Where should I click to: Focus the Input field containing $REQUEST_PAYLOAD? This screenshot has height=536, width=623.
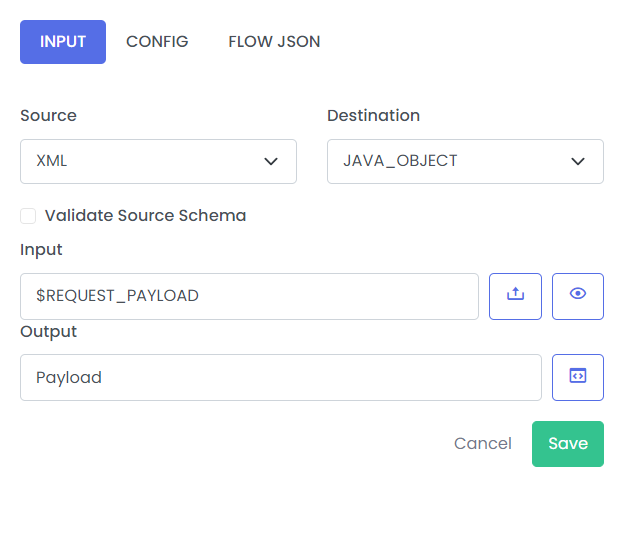pyautogui.click(x=249, y=296)
